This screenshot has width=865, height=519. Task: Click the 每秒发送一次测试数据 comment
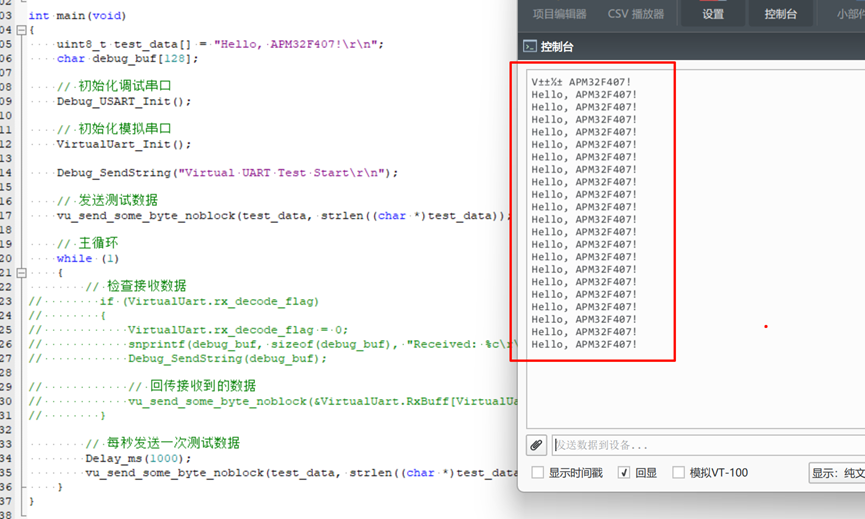pos(163,443)
